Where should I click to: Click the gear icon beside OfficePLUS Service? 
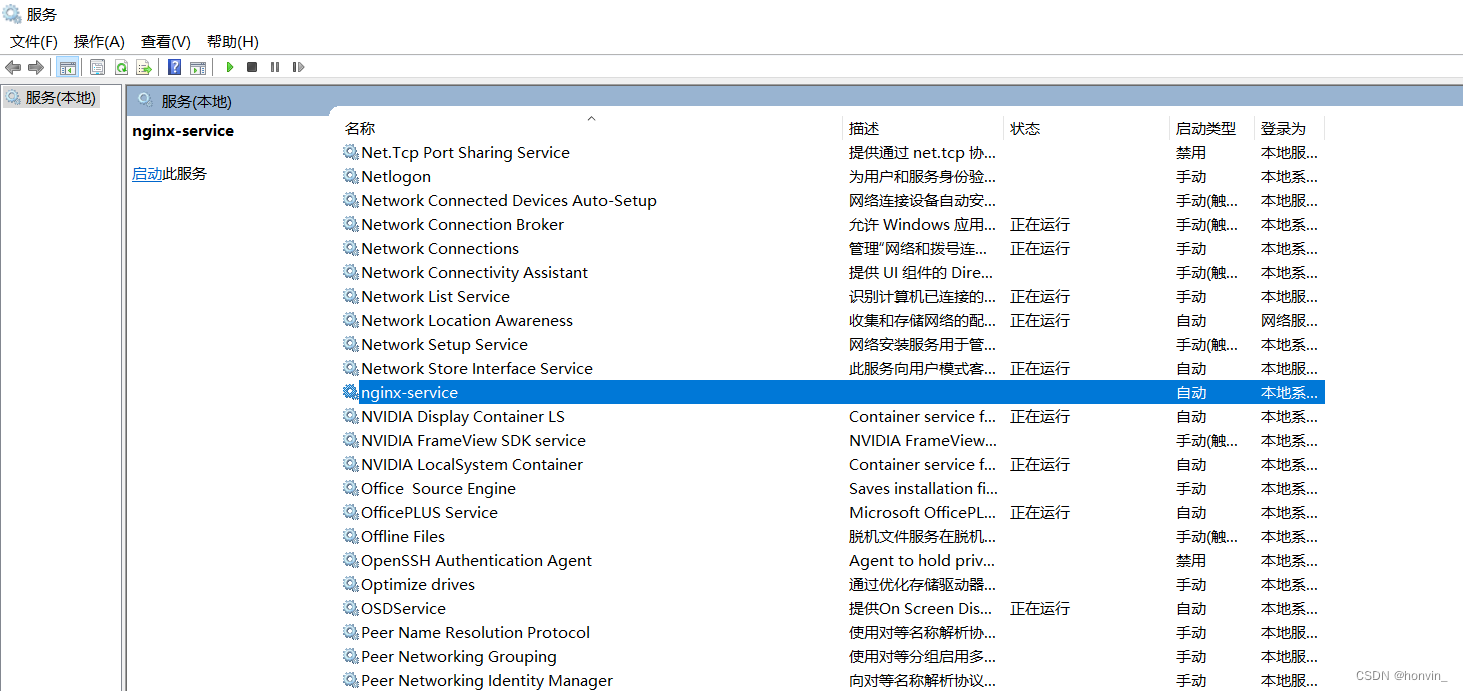point(351,512)
